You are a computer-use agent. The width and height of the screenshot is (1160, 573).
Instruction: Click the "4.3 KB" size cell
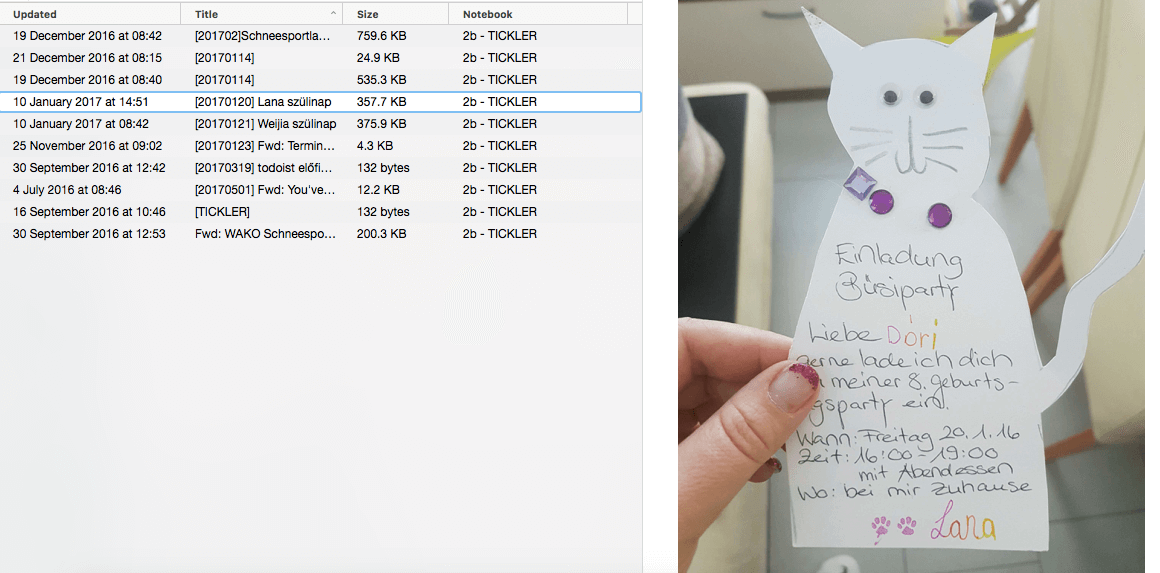[375, 146]
